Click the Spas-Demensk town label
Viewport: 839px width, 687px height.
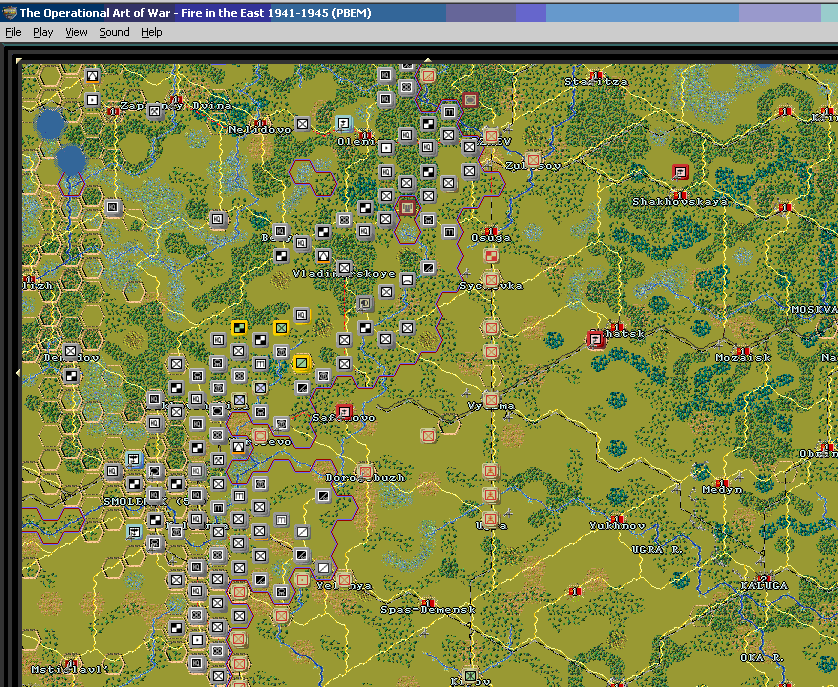pyautogui.click(x=428, y=609)
